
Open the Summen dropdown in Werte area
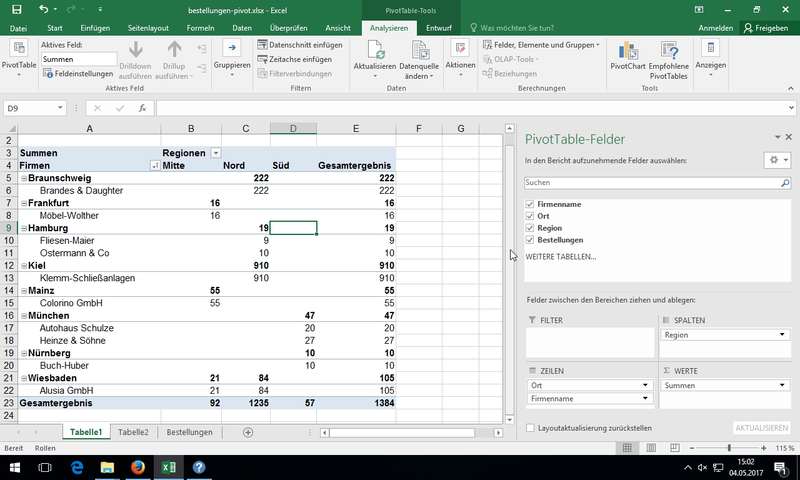(x=781, y=385)
